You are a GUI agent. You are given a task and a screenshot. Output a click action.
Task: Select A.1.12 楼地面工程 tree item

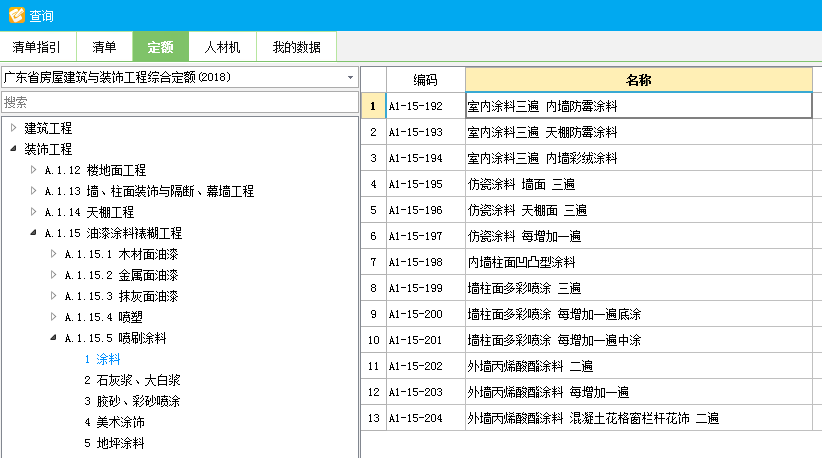[95, 170]
